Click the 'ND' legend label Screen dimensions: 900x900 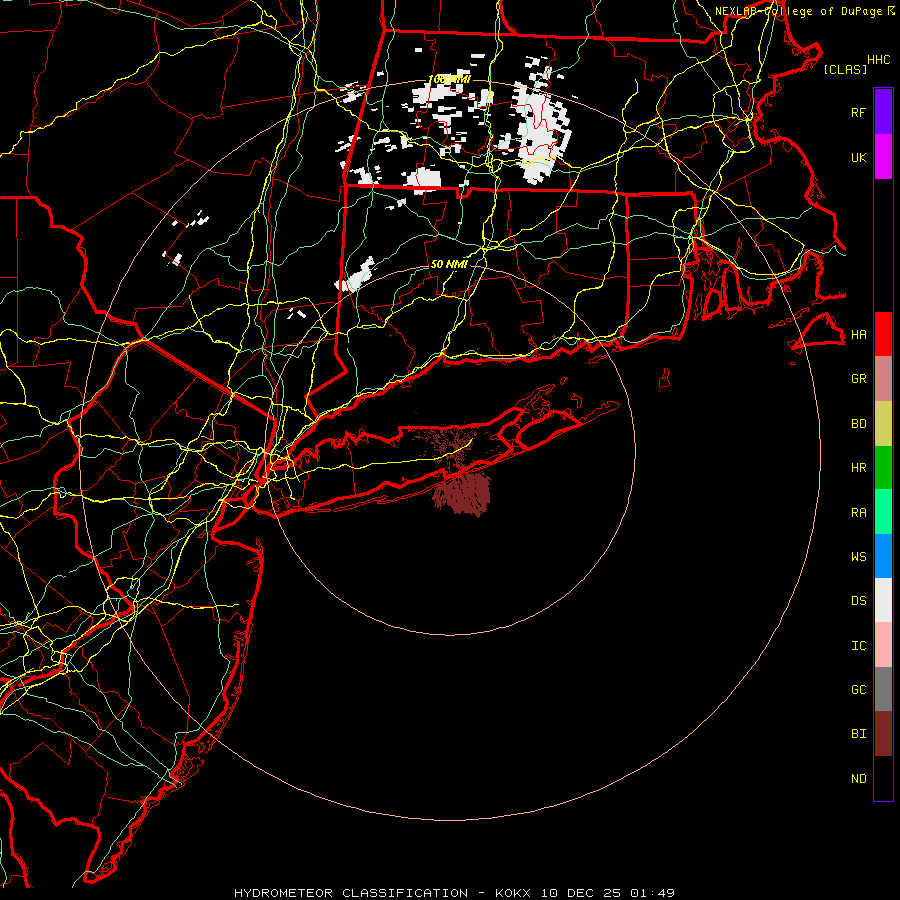pyautogui.click(x=858, y=779)
